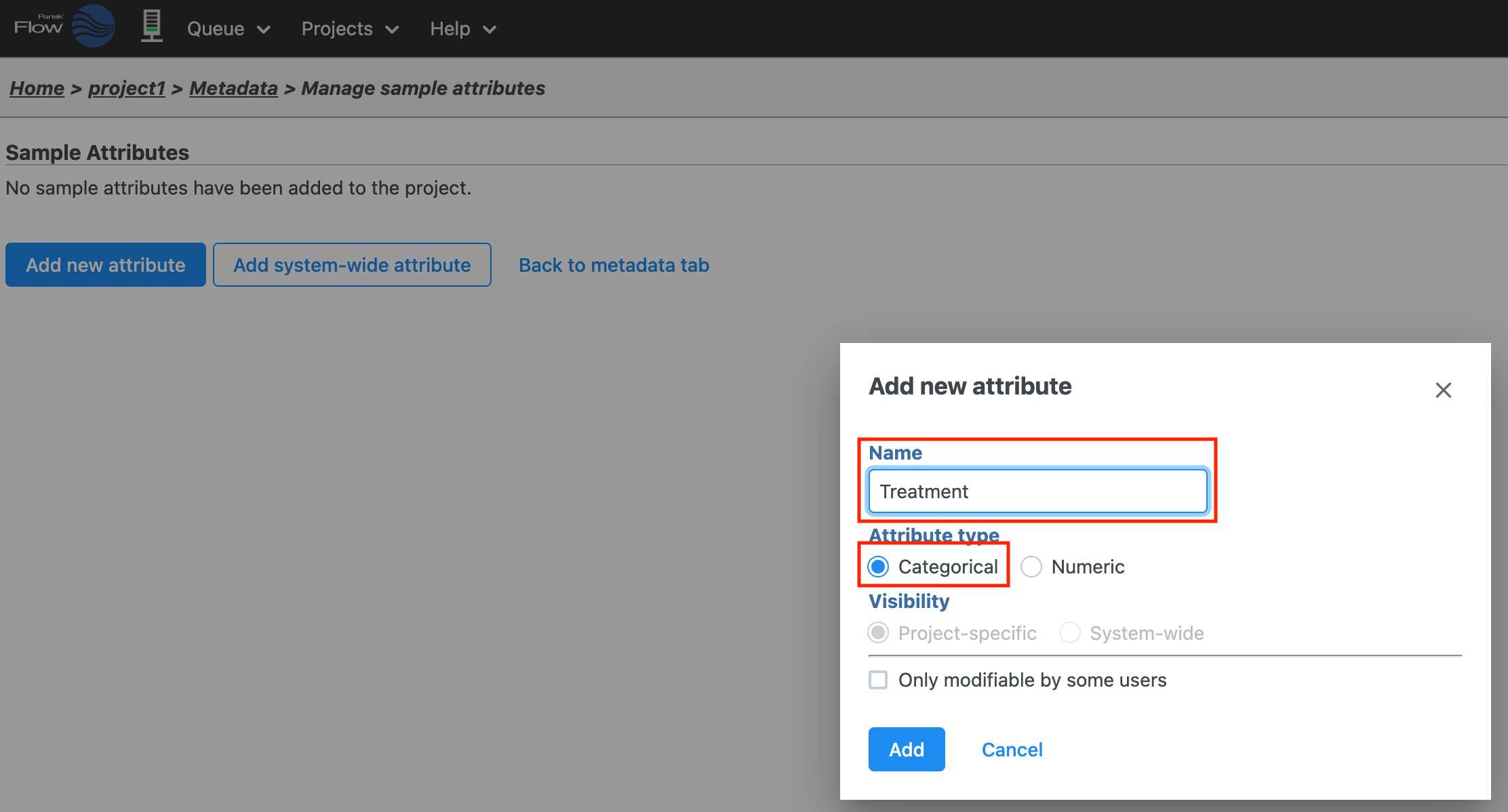The width and height of the screenshot is (1508, 812).
Task: Follow the Back to metadata tab link
Action: click(x=614, y=265)
